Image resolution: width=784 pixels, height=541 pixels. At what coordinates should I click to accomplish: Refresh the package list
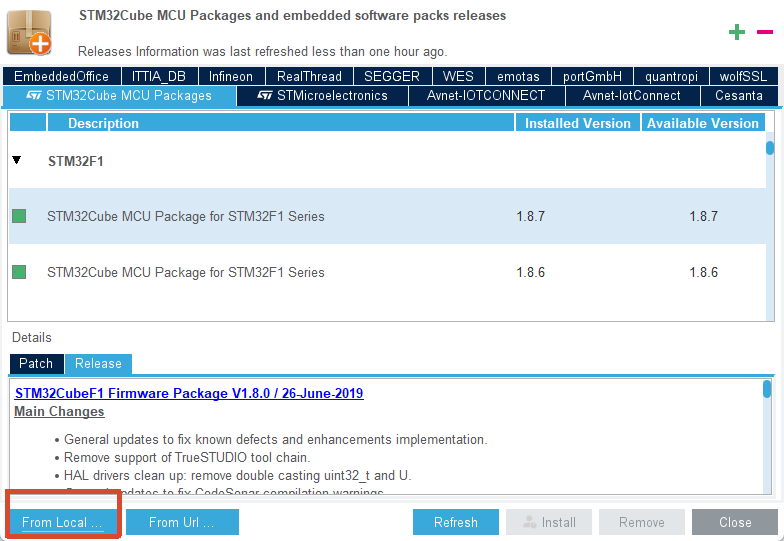(x=456, y=522)
